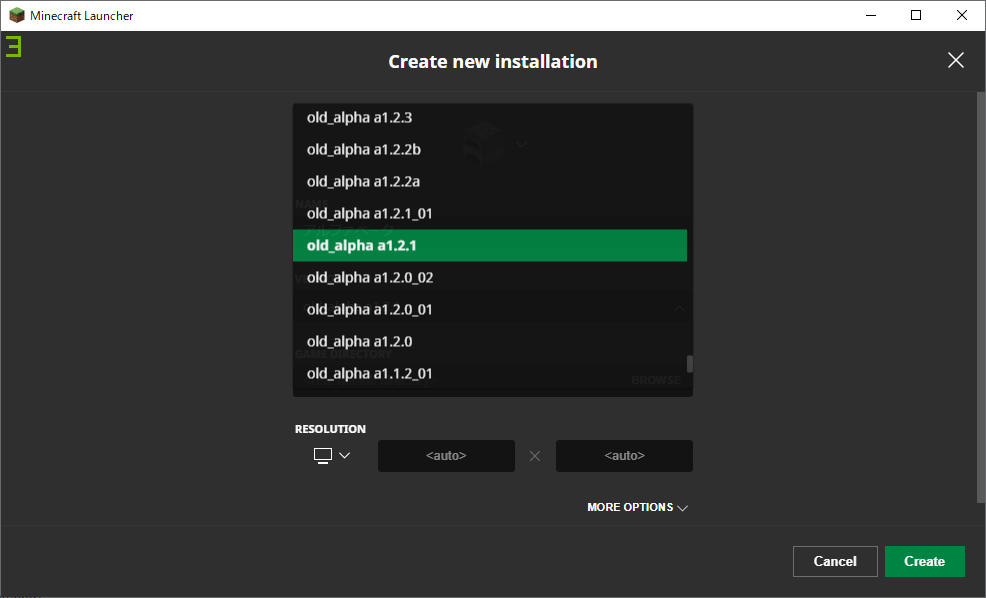Select version old_alpha a1.2.1_01

(x=490, y=214)
